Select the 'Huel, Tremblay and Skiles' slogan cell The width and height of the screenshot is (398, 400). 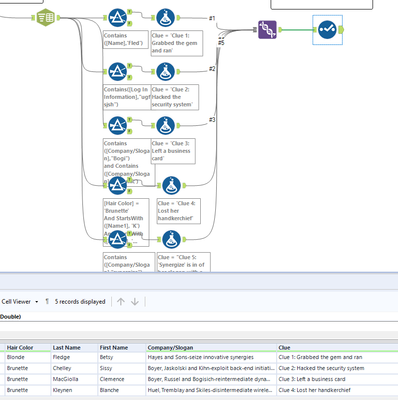click(211, 390)
